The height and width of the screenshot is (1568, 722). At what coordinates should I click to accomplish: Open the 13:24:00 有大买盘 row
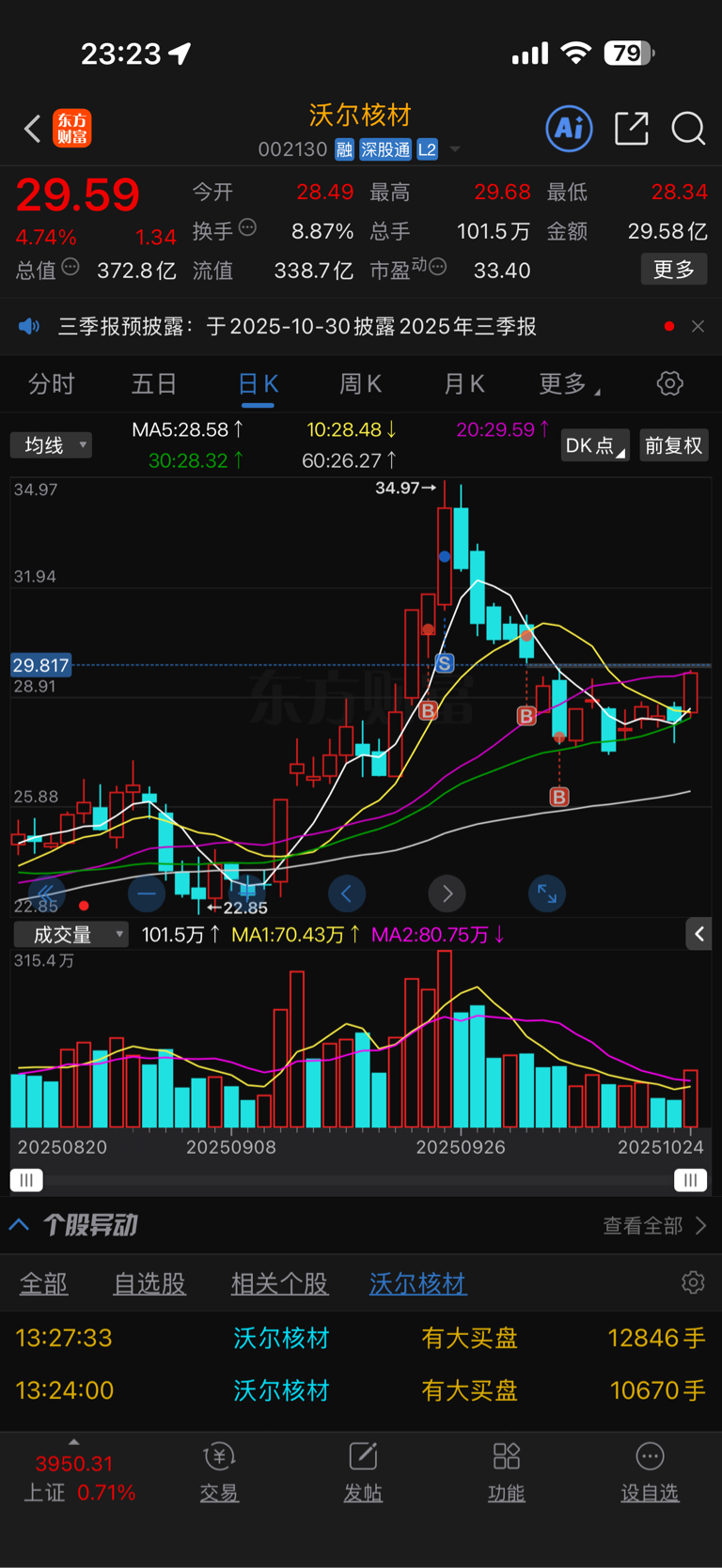pos(361,1390)
